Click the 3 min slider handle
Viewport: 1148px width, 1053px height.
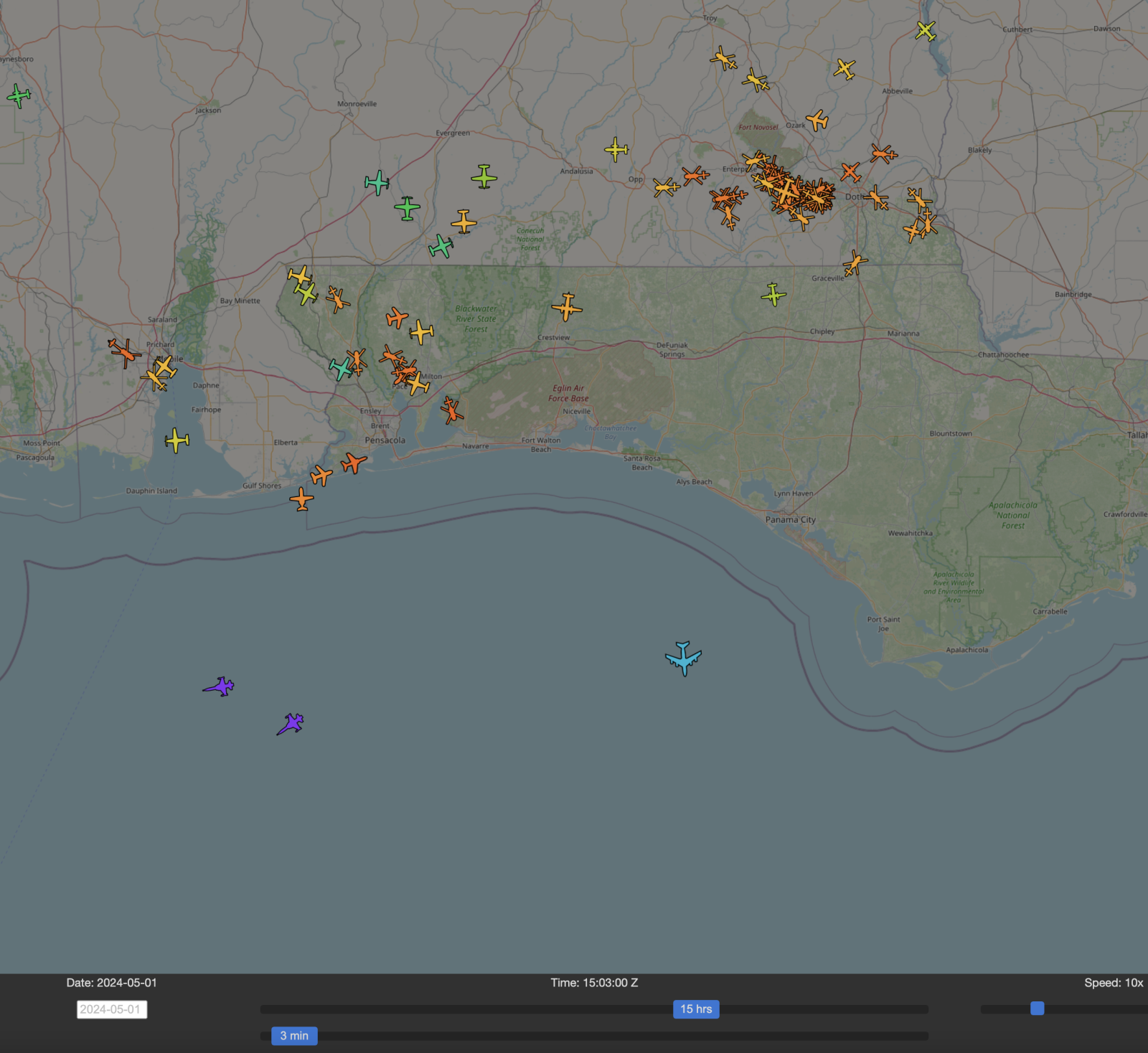[x=294, y=1036]
